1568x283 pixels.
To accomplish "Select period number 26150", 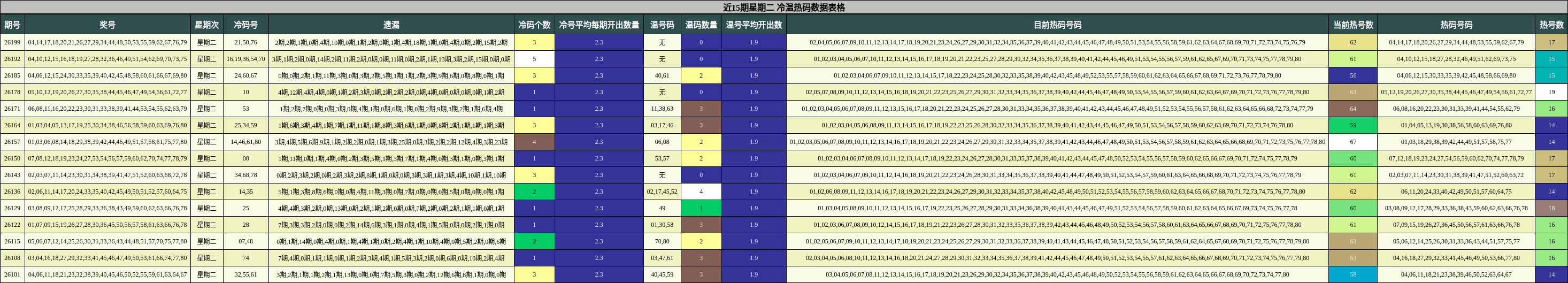I will 12,158.
